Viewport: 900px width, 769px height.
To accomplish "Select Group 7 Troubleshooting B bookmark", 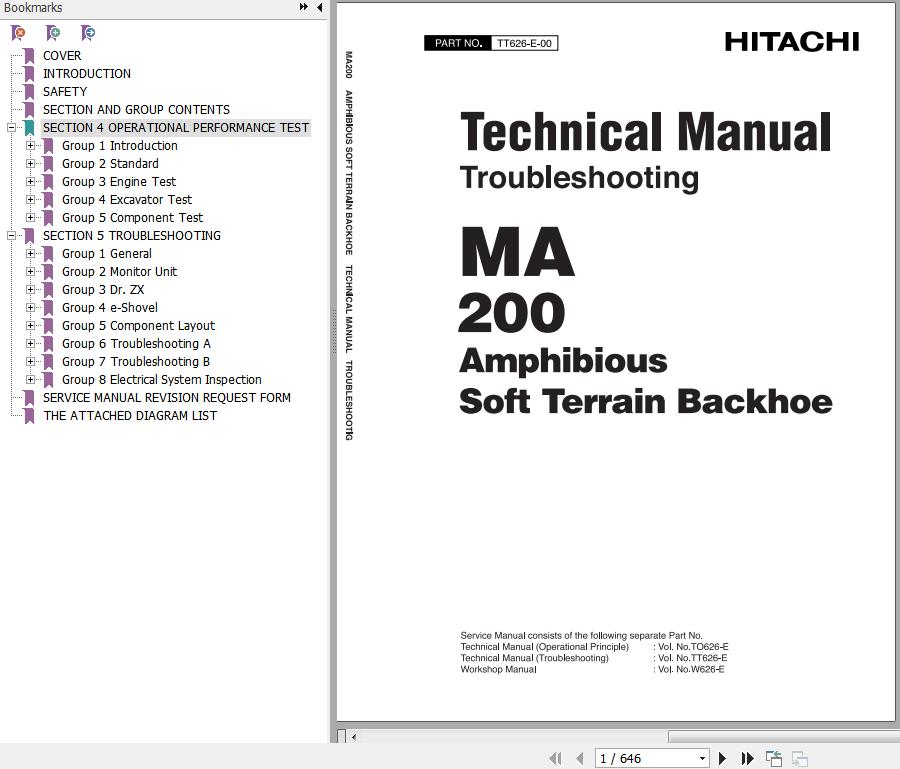I will point(135,362).
